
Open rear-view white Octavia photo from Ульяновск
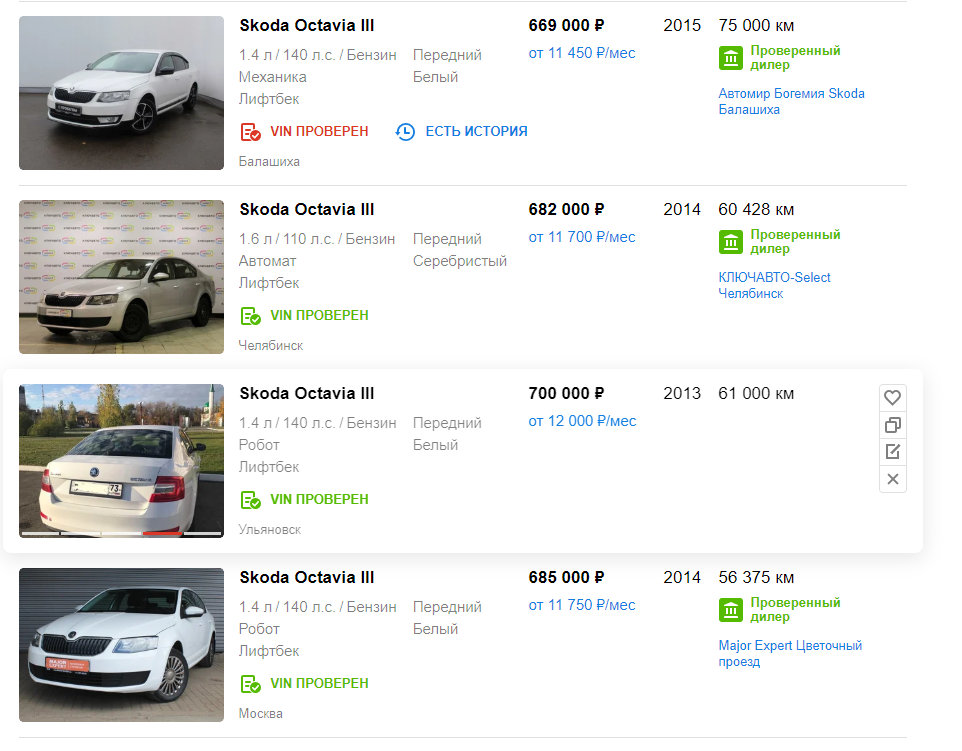(121, 461)
